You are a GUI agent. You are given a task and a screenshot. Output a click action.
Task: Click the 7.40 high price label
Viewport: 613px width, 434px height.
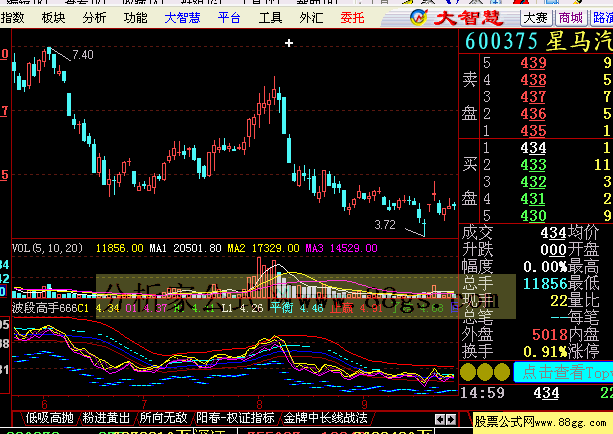pos(83,55)
